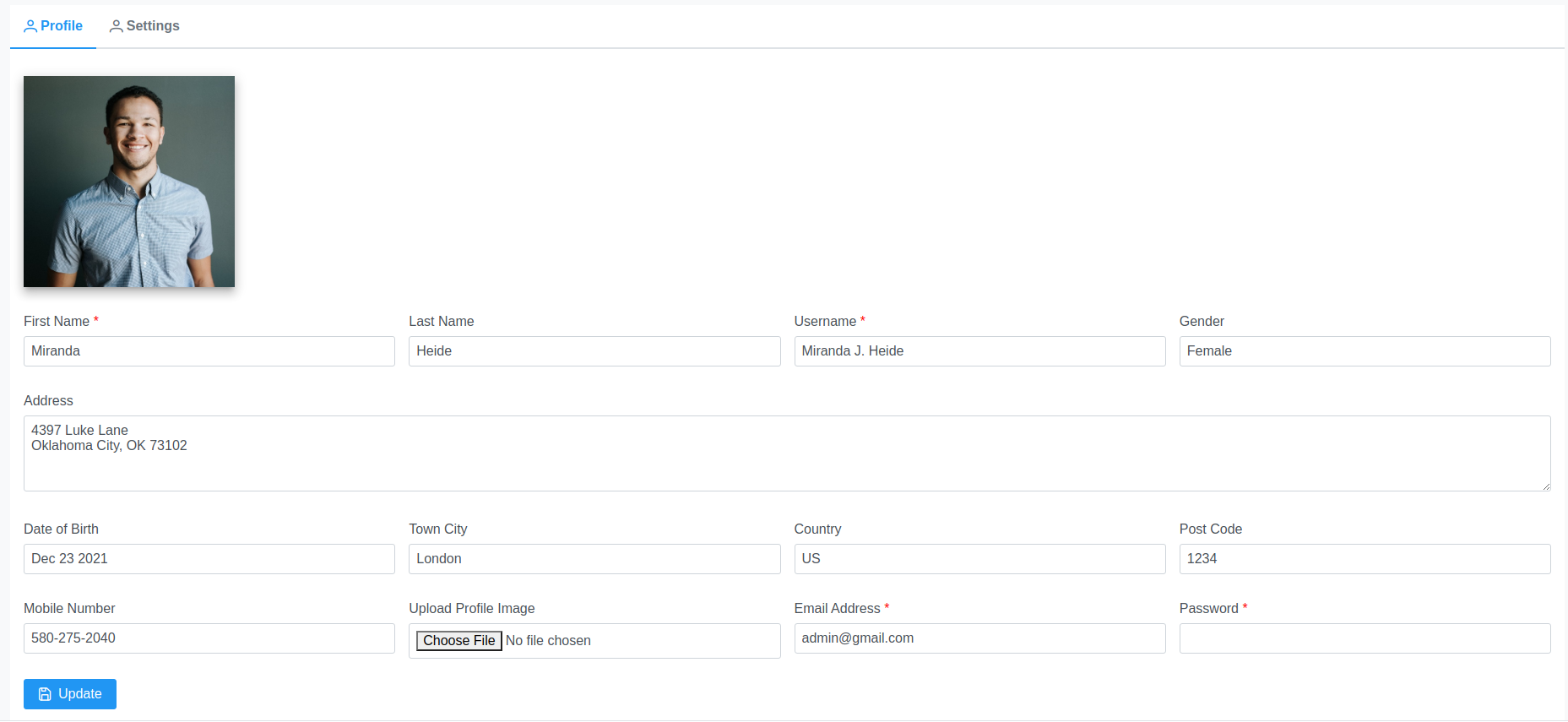1568x722 pixels.
Task: Click the person icon beside Settings
Action: tap(116, 26)
